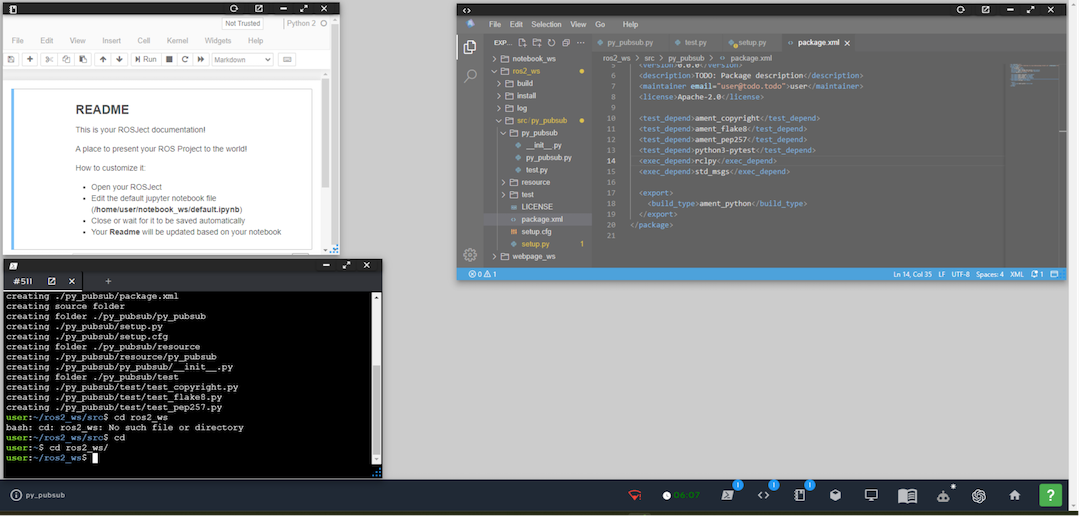Click the Jupyter save notebook icon
The image size is (1080, 517).
[11, 59]
